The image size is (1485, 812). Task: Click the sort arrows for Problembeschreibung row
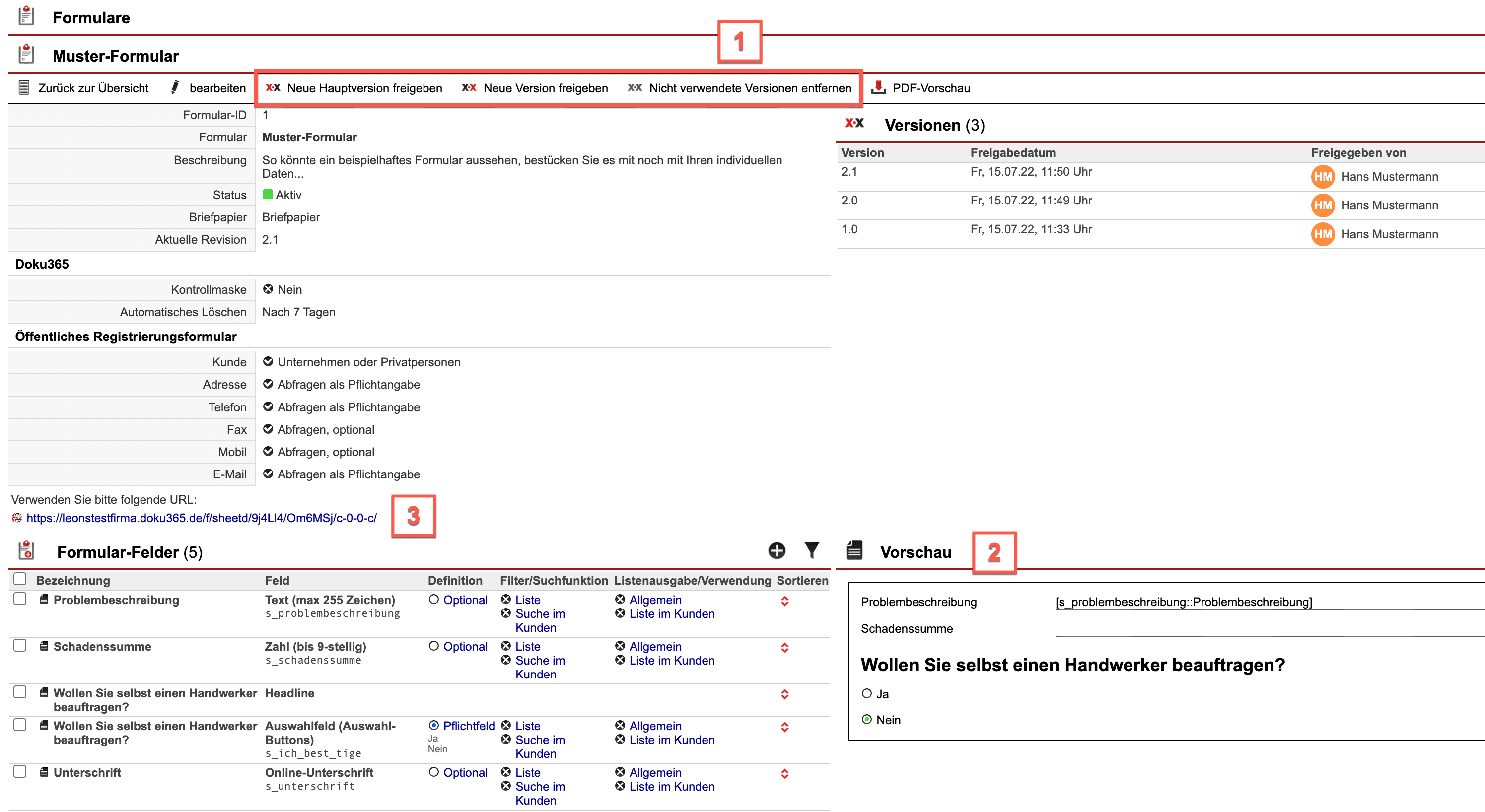pos(784,601)
